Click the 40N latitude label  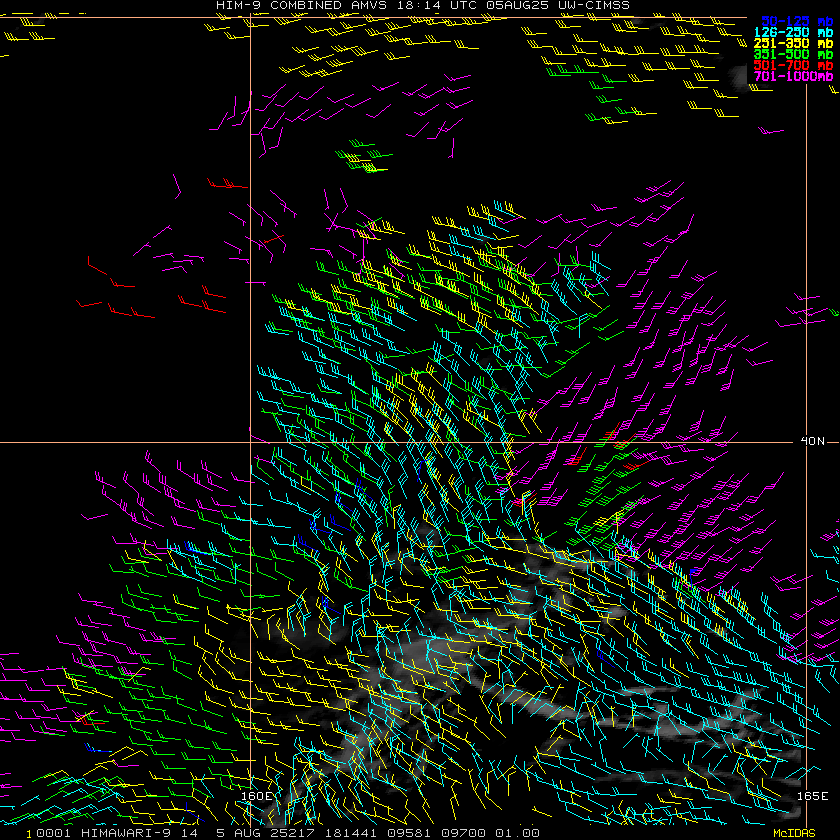813,441
